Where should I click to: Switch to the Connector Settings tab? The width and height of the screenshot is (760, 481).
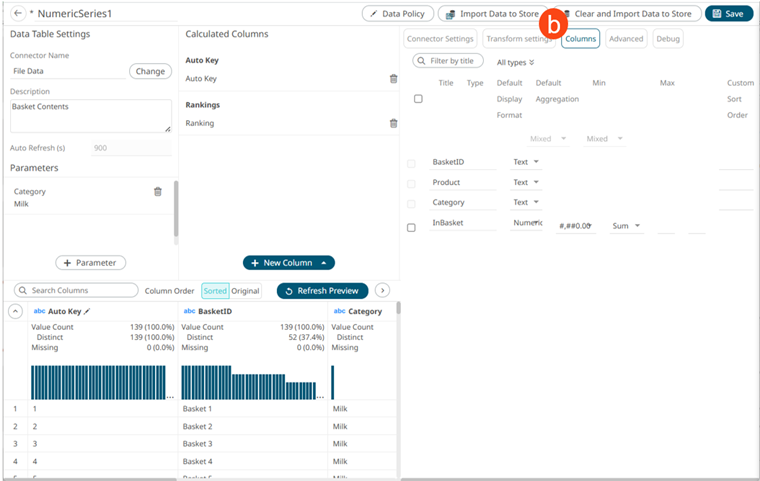440,39
